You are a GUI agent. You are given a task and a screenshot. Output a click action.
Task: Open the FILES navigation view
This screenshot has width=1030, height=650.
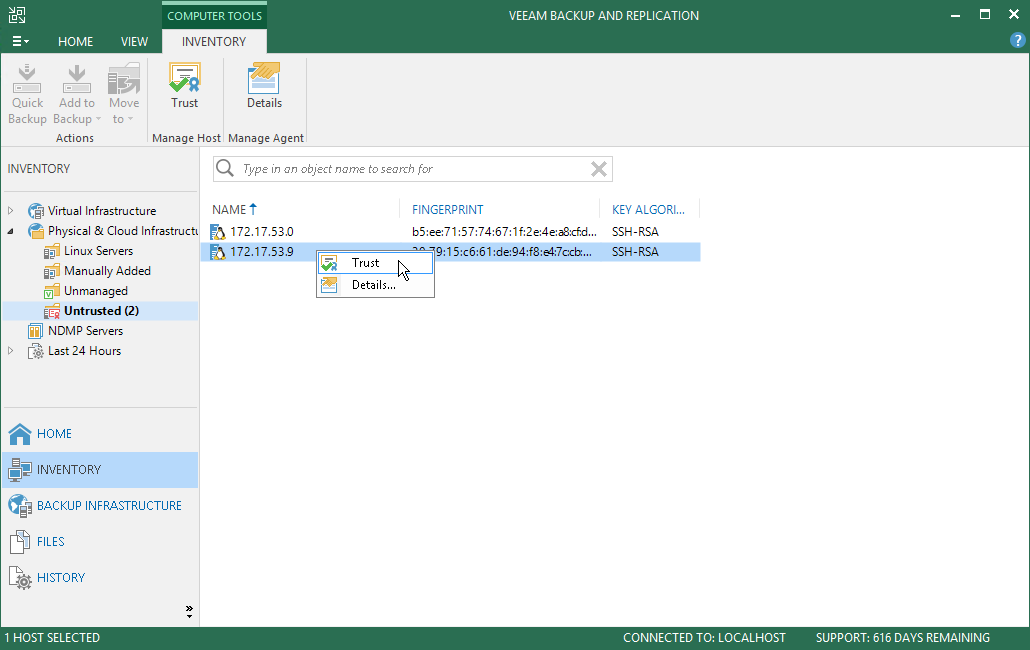[100, 542]
